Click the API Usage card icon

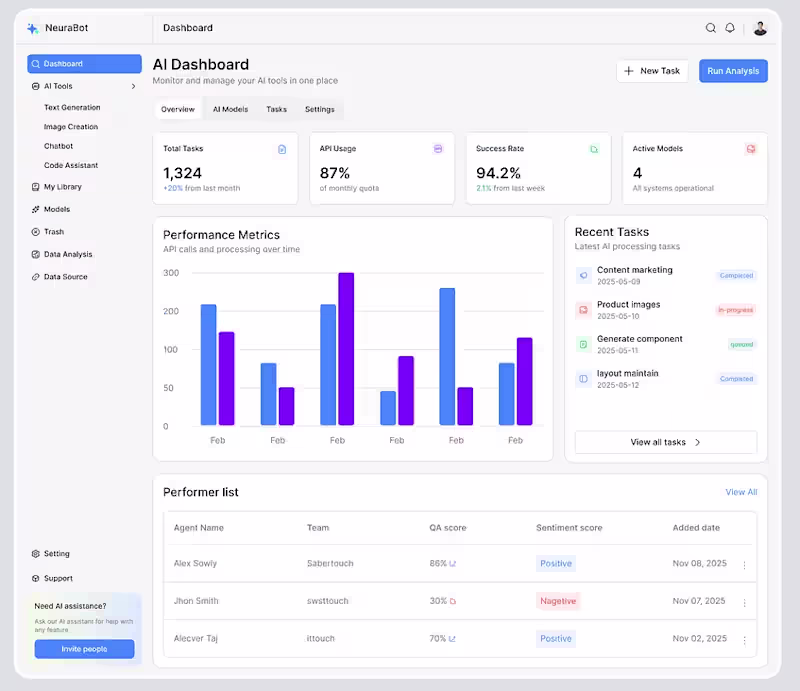438,149
